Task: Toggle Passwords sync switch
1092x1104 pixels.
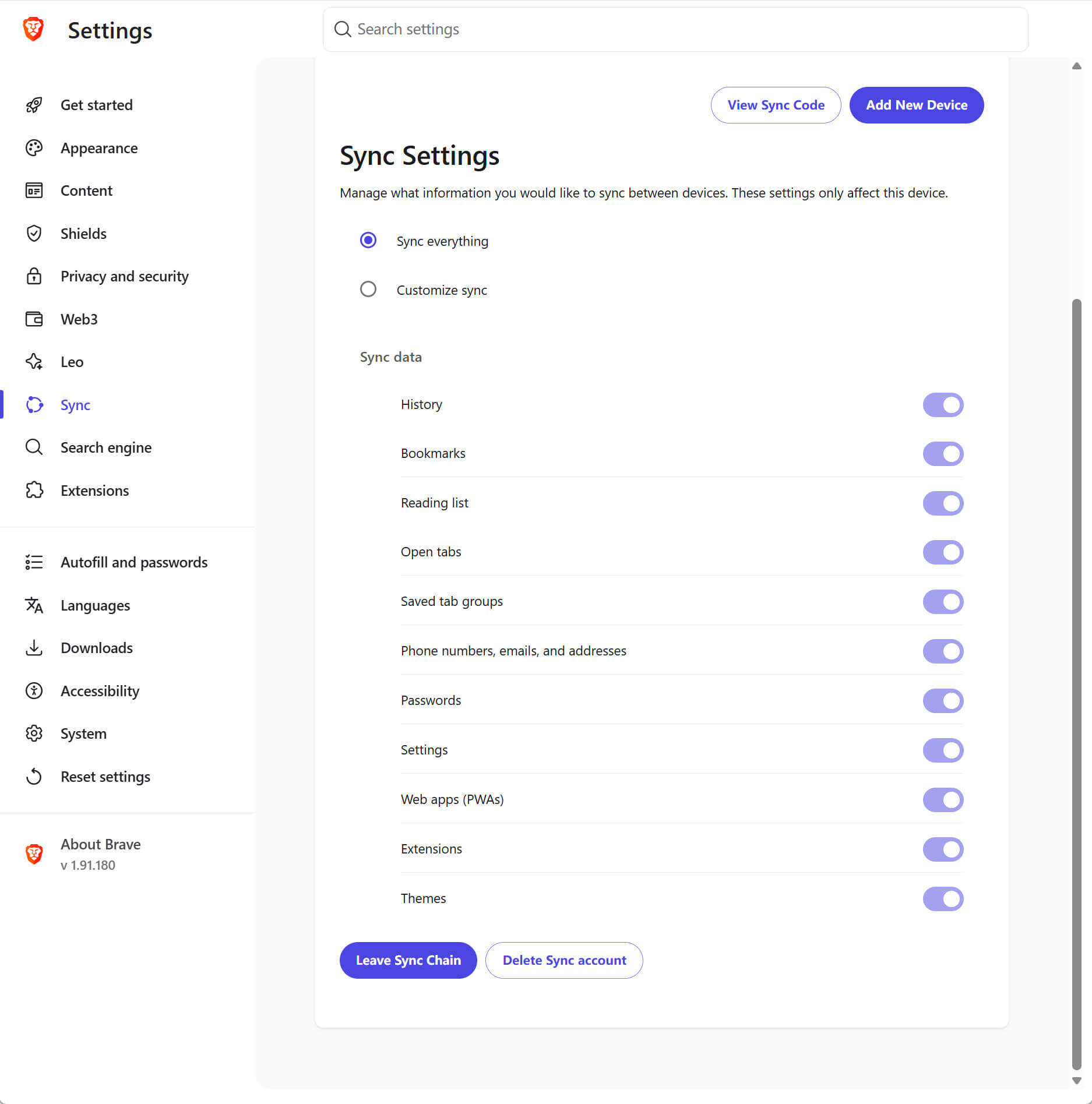Action: pos(943,701)
